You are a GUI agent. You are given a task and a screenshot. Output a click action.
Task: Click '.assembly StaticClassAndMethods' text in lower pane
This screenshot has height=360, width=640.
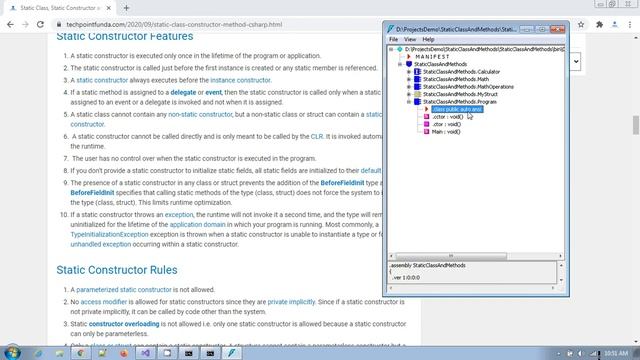tap(427, 265)
